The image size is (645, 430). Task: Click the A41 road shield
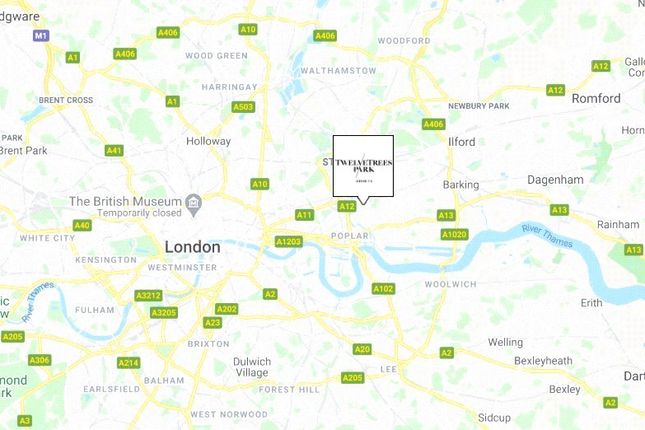[114, 151]
